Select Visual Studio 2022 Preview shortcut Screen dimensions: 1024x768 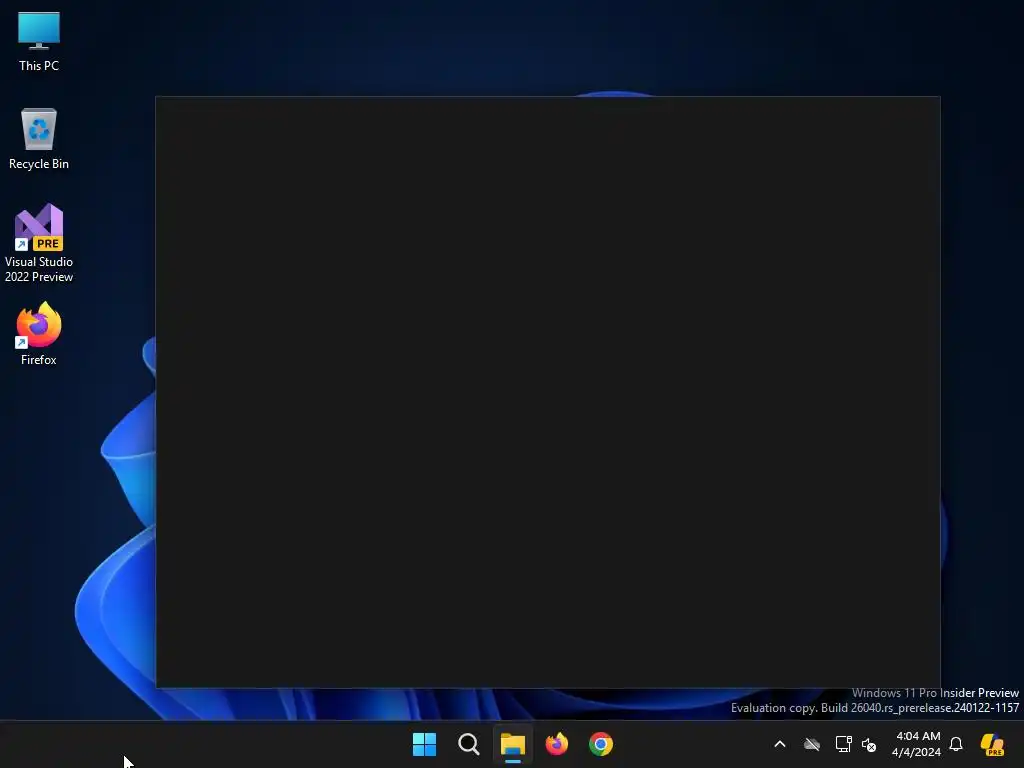[39, 244]
